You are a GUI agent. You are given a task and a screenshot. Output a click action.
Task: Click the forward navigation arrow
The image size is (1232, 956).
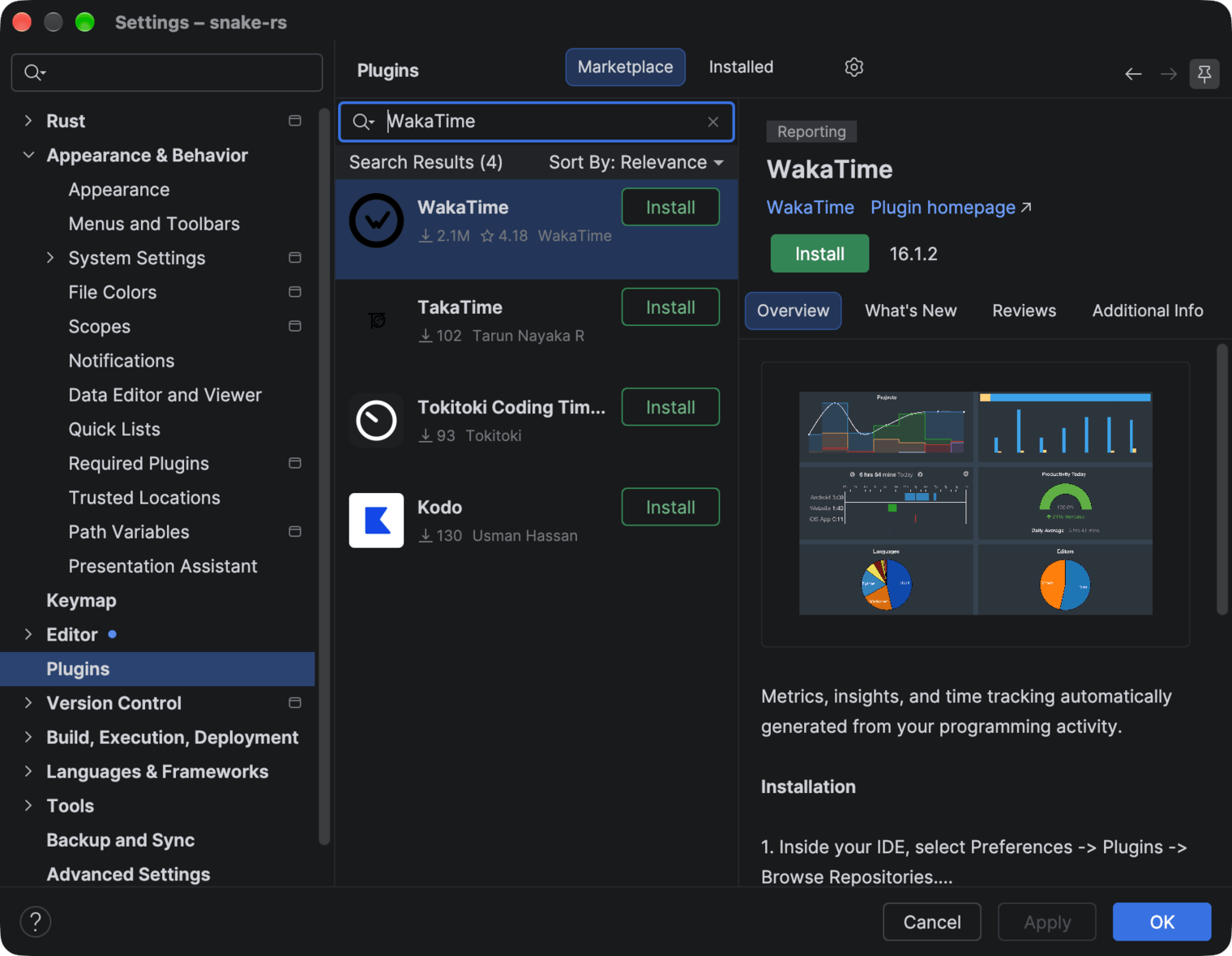tap(1169, 75)
